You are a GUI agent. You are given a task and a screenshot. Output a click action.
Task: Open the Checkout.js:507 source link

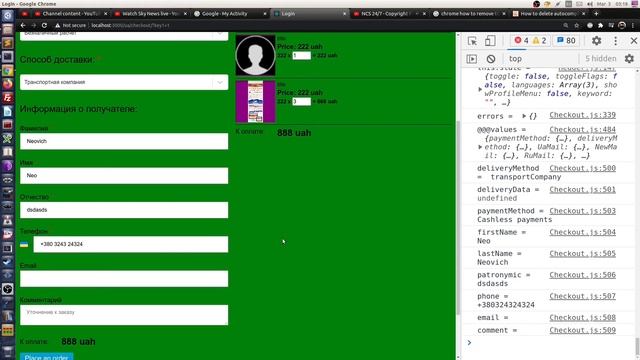pyautogui.click(x=582, y=296)
